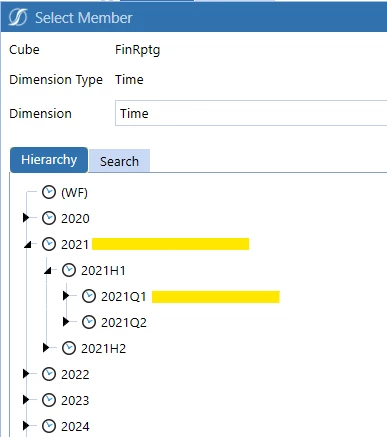Click the clock icon beside 2021Q2

click(x=89, y=322)
